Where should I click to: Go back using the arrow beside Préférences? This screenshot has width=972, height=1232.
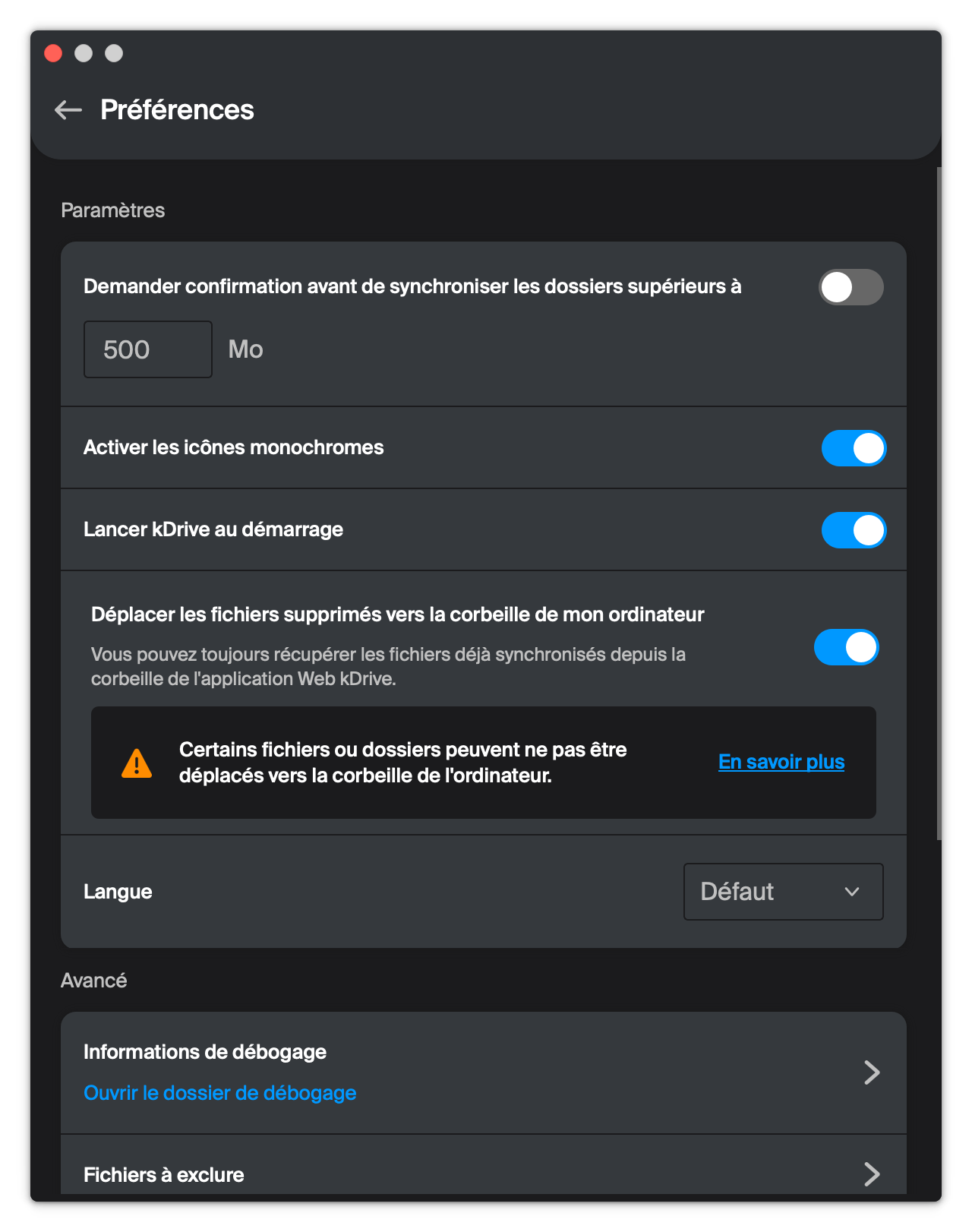coord(68,110)
